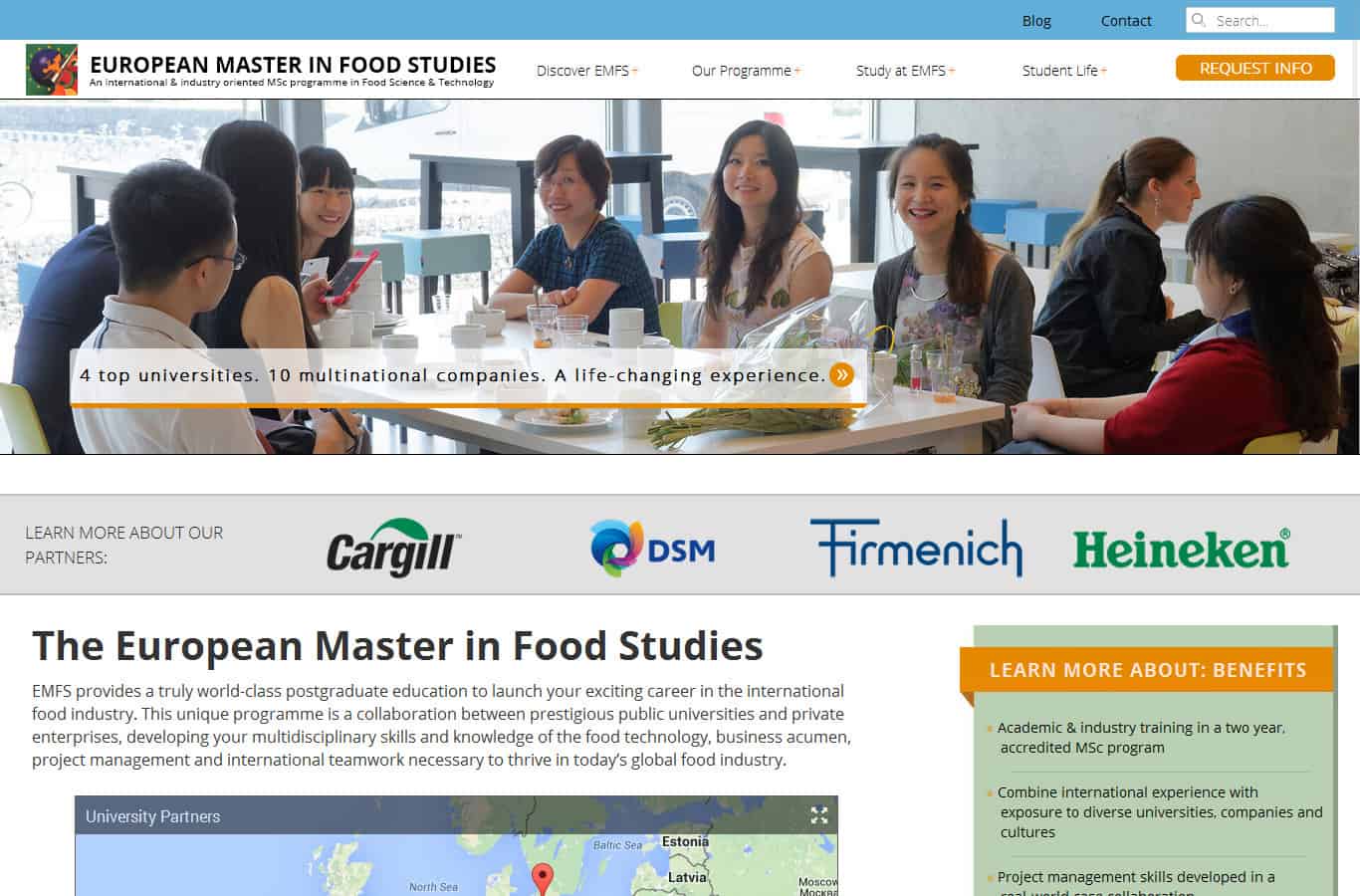Focus the Search input field
Viewport: 1360px width, 896px height.
coord(1270,20)
